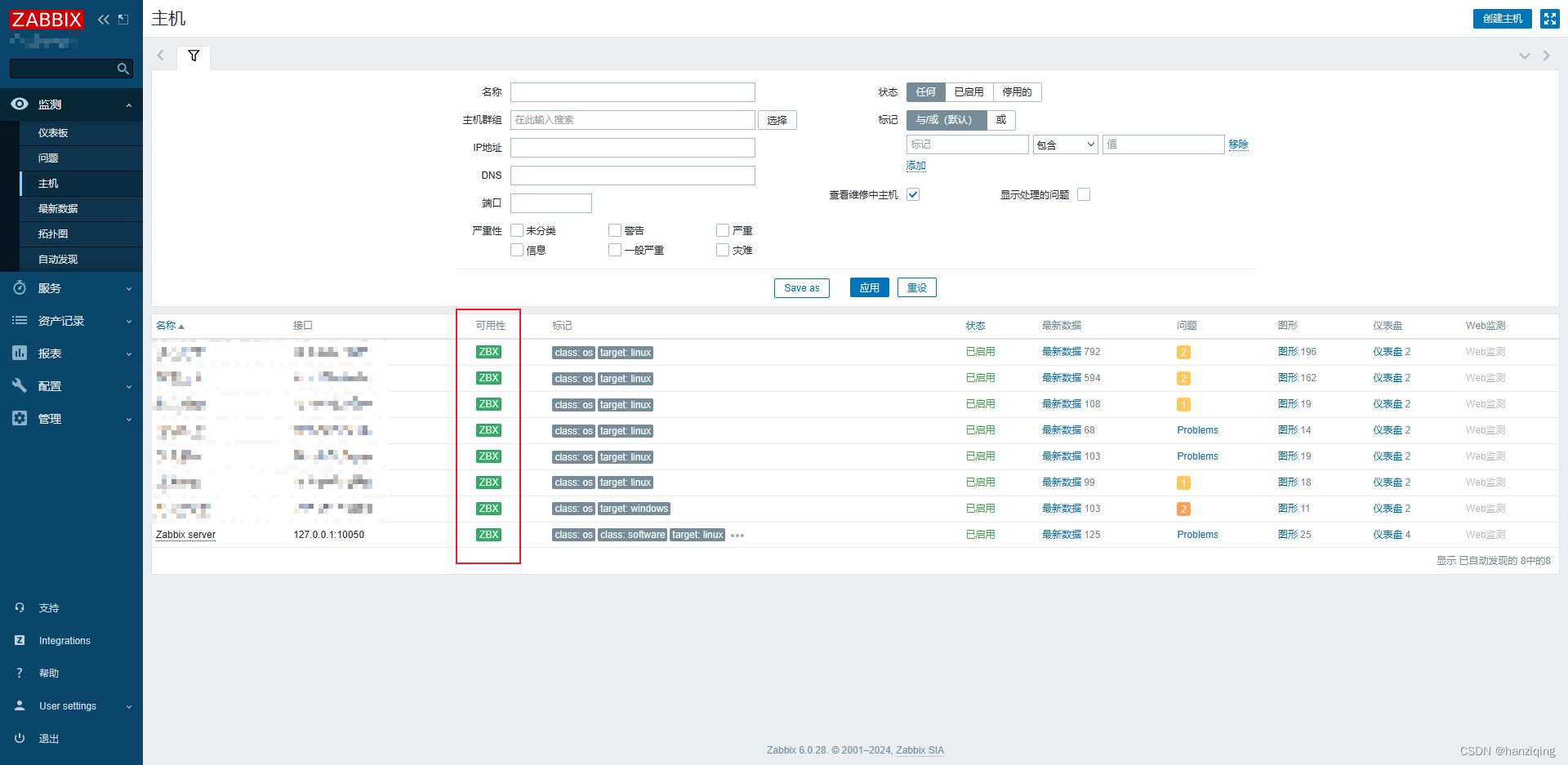Collapse the 监测 menu section
This screenshot has height=765, width=1568.
(129, 105)
